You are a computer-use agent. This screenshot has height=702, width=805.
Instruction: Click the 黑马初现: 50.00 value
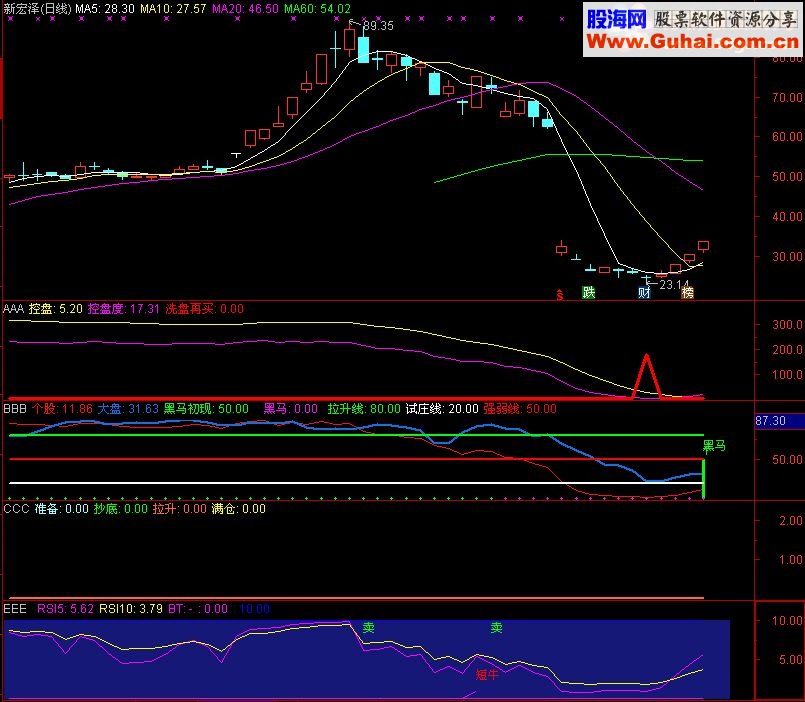coord(206,409)
